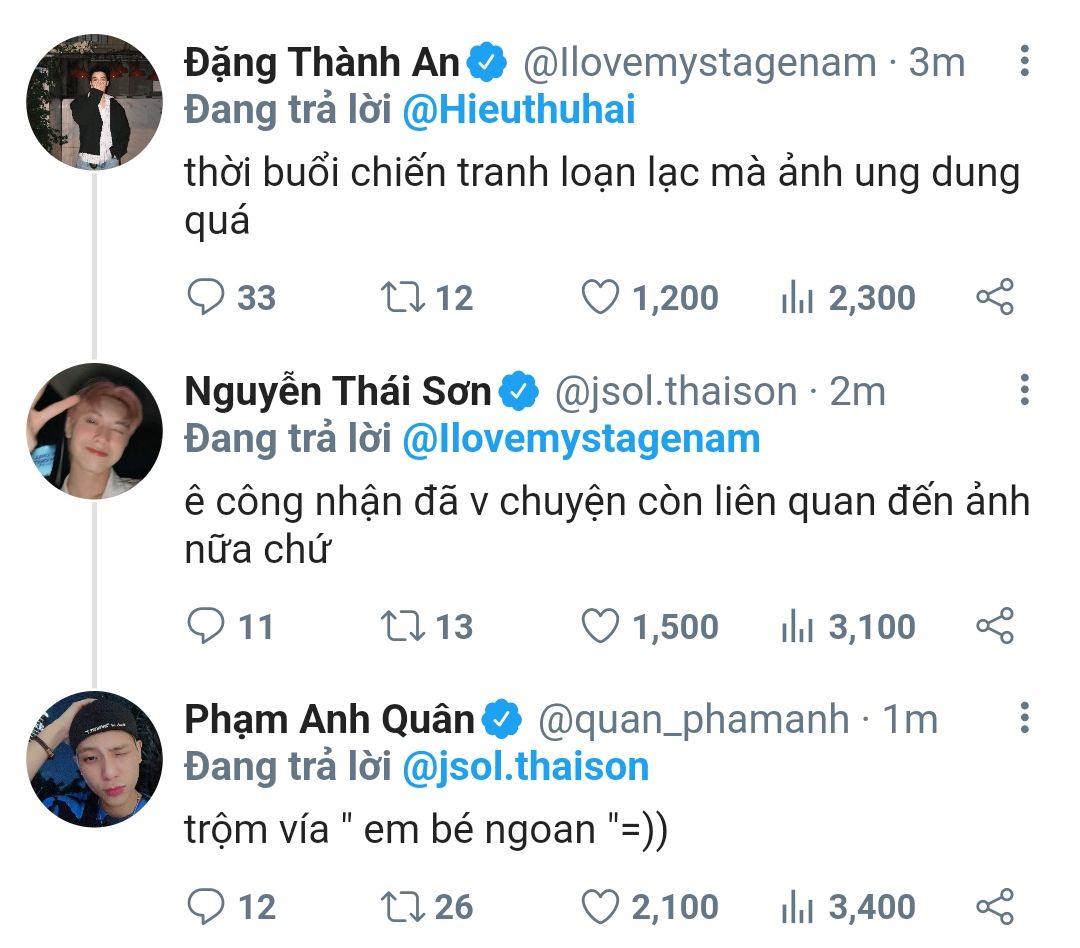Reply to Phạm Anh Quân's tweet
The height and width of the screenshot is (948, 1080).
pyautogui.click(x=207, y=906)
